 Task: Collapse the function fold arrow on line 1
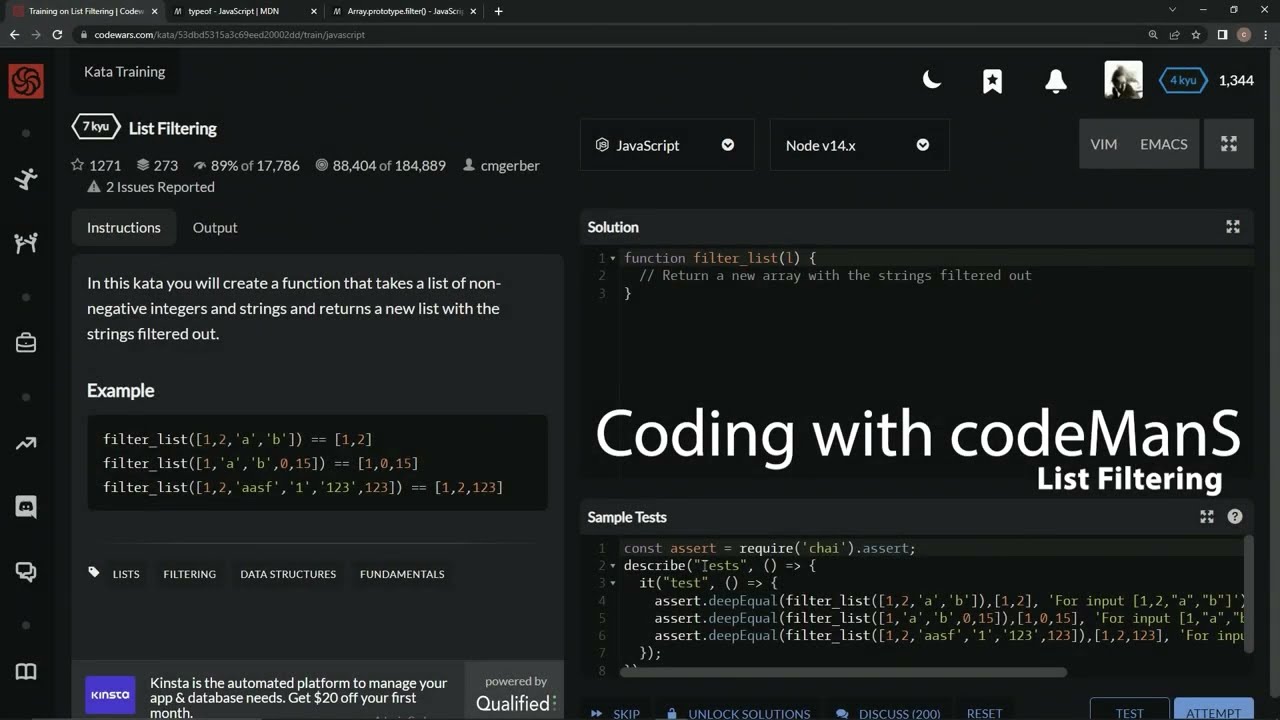point(613,258)
